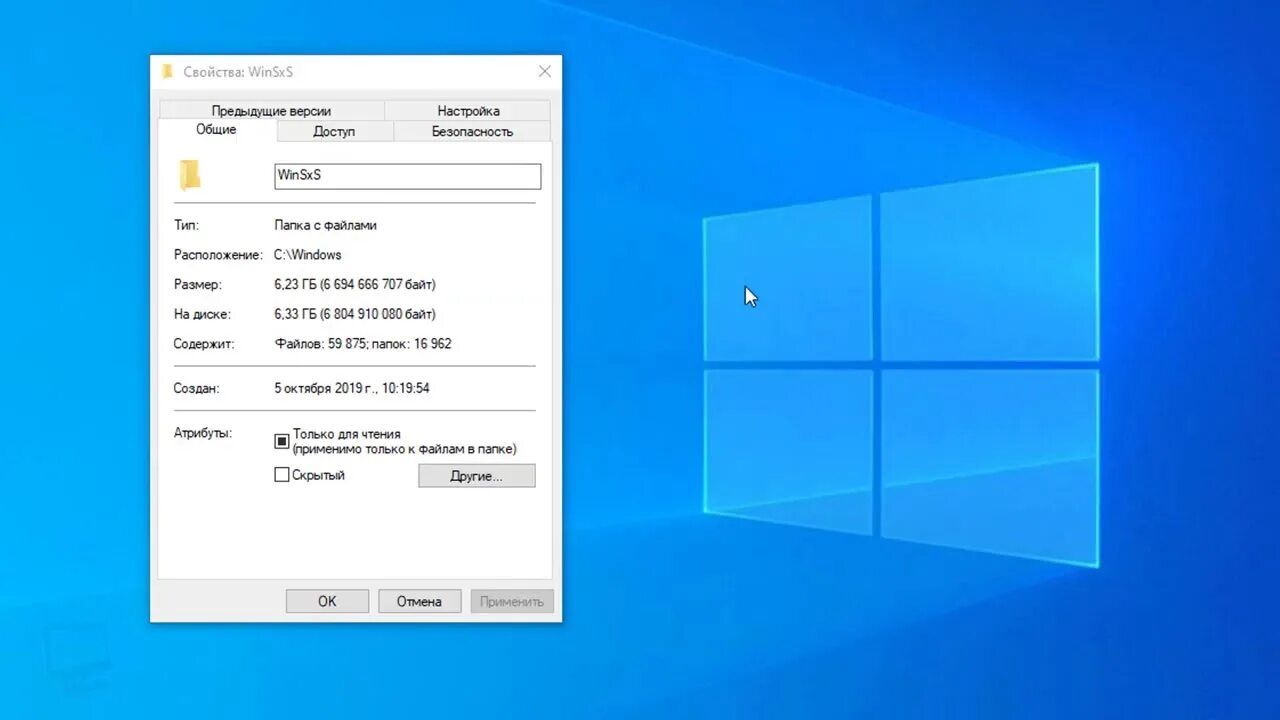
Task: Toggle the read-only attribute checkbox
Action: coord(282,441)
